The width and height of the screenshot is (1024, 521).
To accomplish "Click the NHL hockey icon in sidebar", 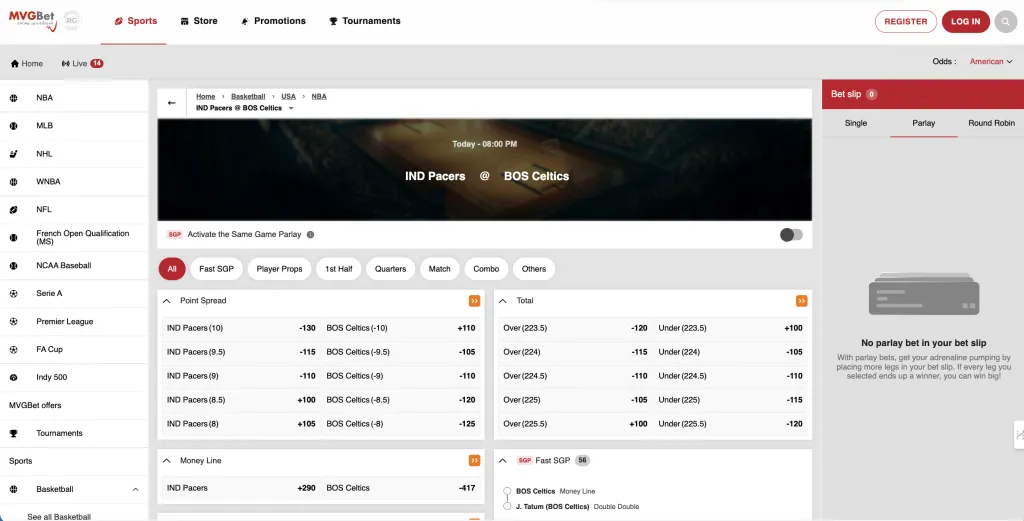I will [13, 154].
